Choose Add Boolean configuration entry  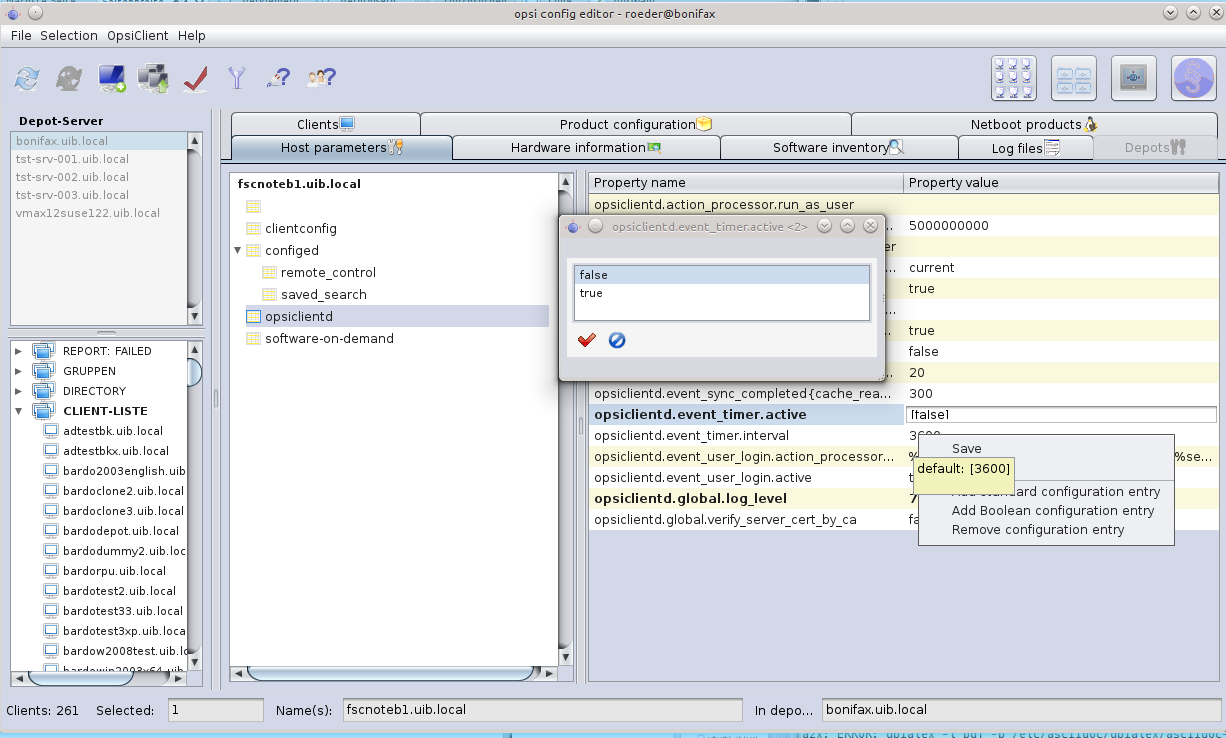tap(1053, 510)
